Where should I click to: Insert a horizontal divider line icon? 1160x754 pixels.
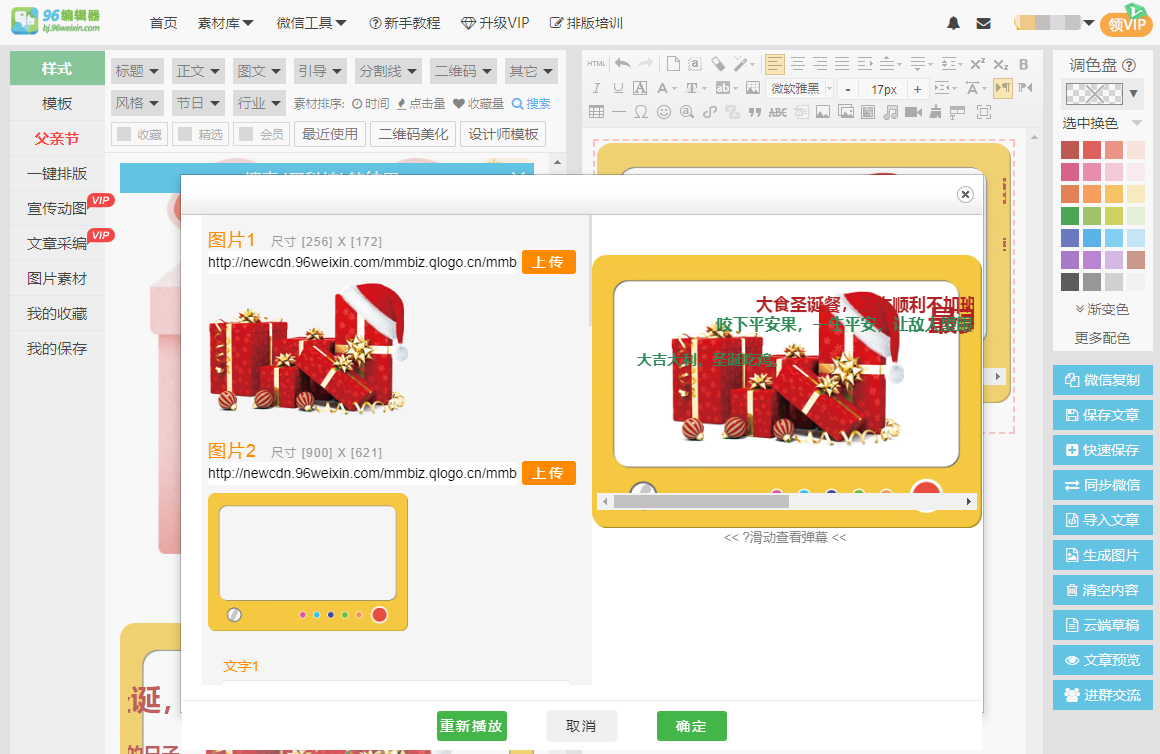coord(617,112)
